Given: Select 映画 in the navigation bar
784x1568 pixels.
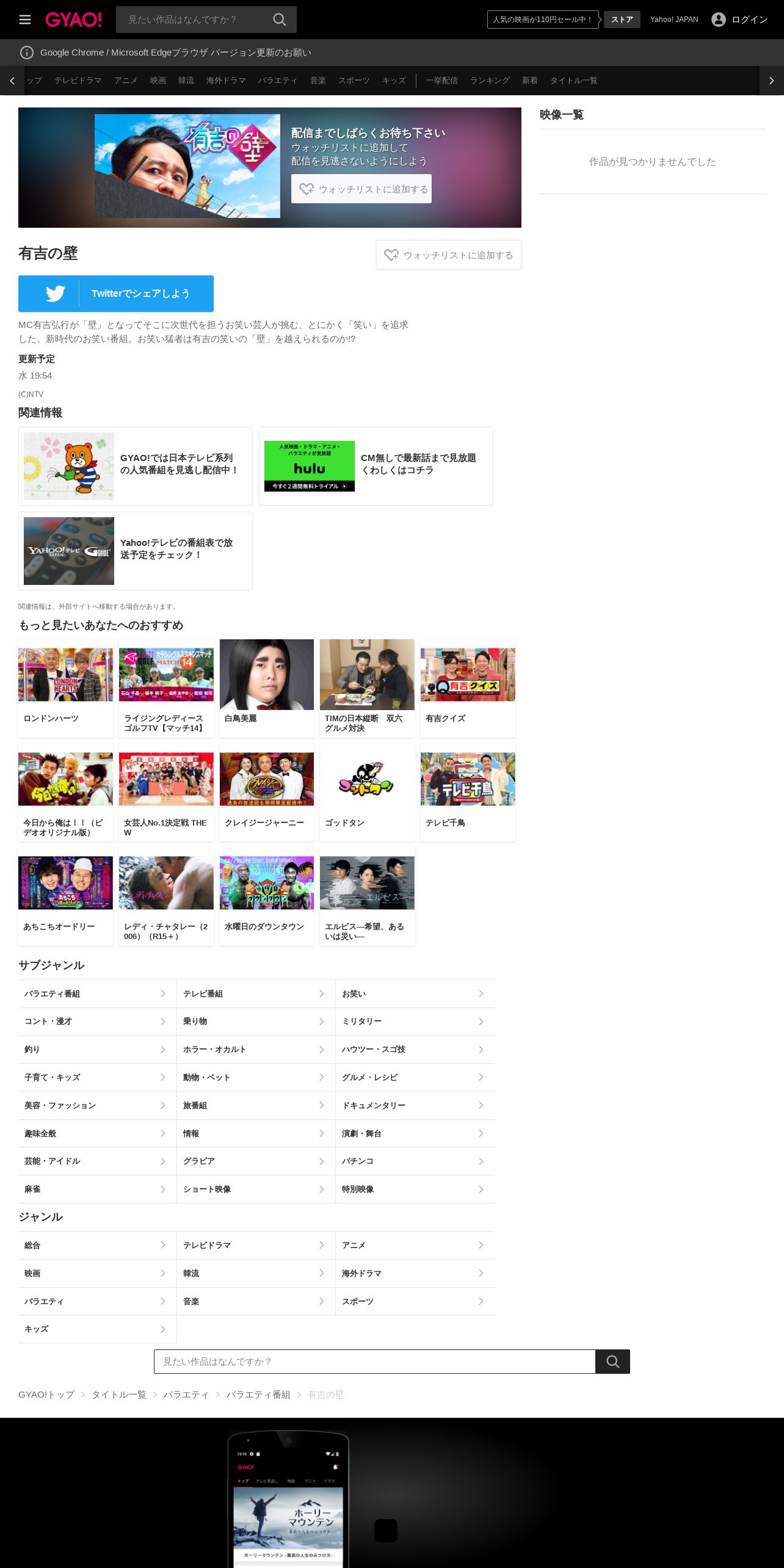Looking at the screenshot, I should [158, 81].
